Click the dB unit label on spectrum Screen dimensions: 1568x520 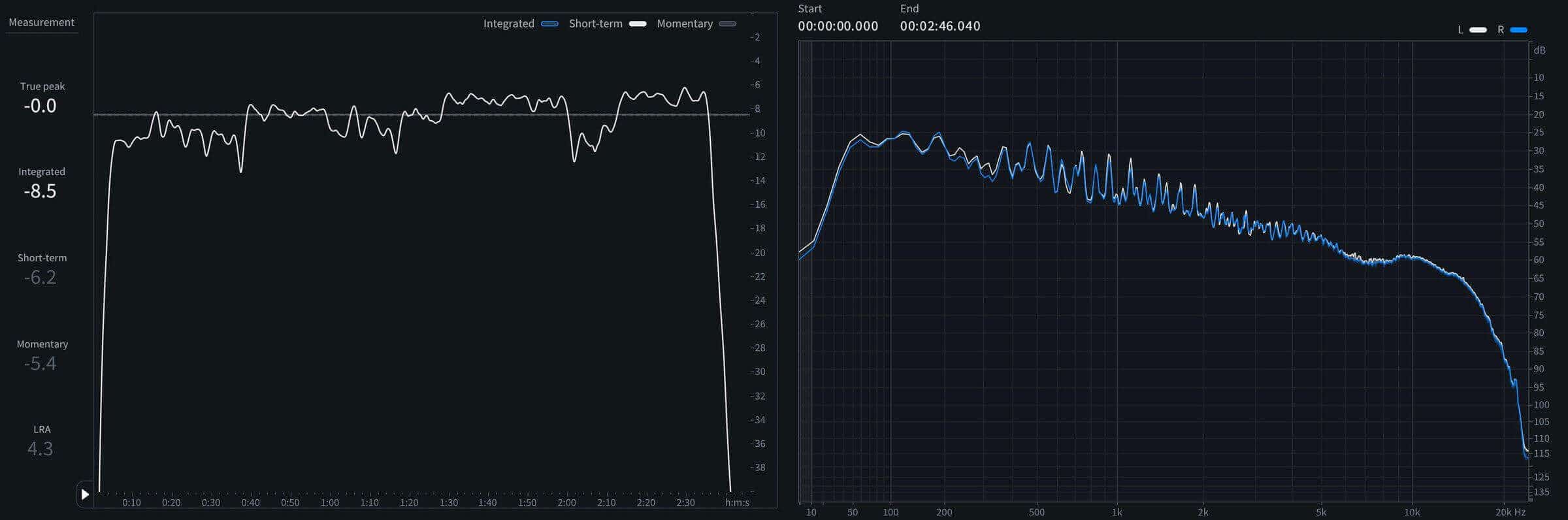coord(1540,51)
